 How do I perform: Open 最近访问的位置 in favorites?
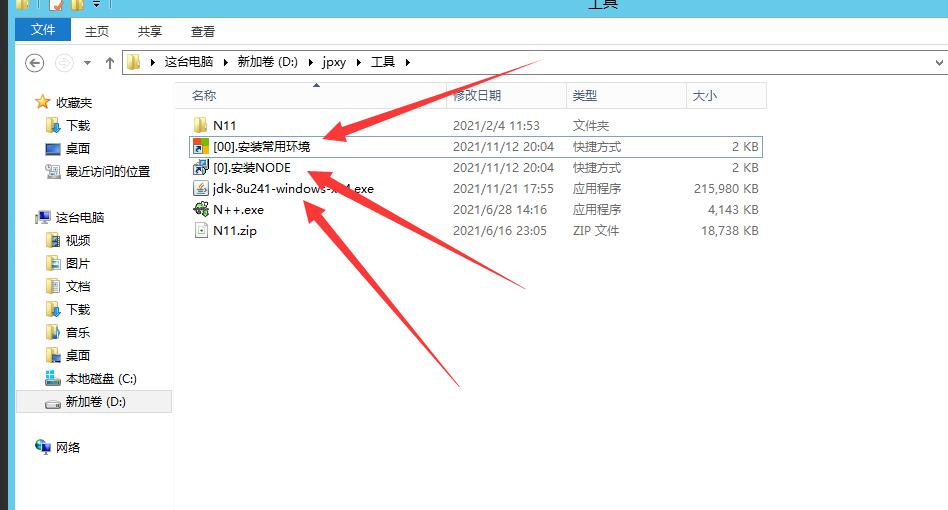coord(107,172)
